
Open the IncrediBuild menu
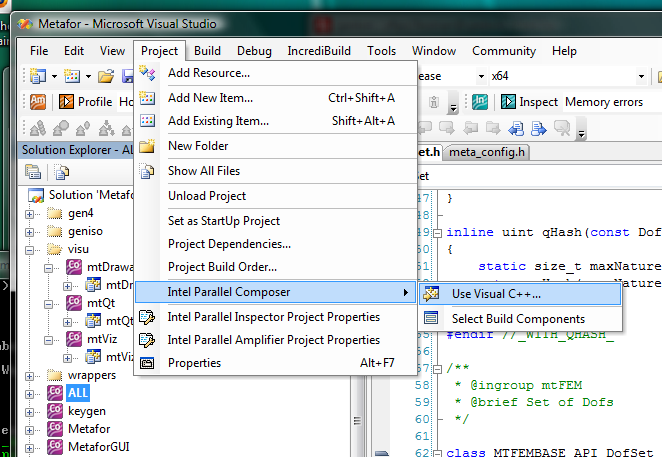pyautogui.click(x=319, y=51)
